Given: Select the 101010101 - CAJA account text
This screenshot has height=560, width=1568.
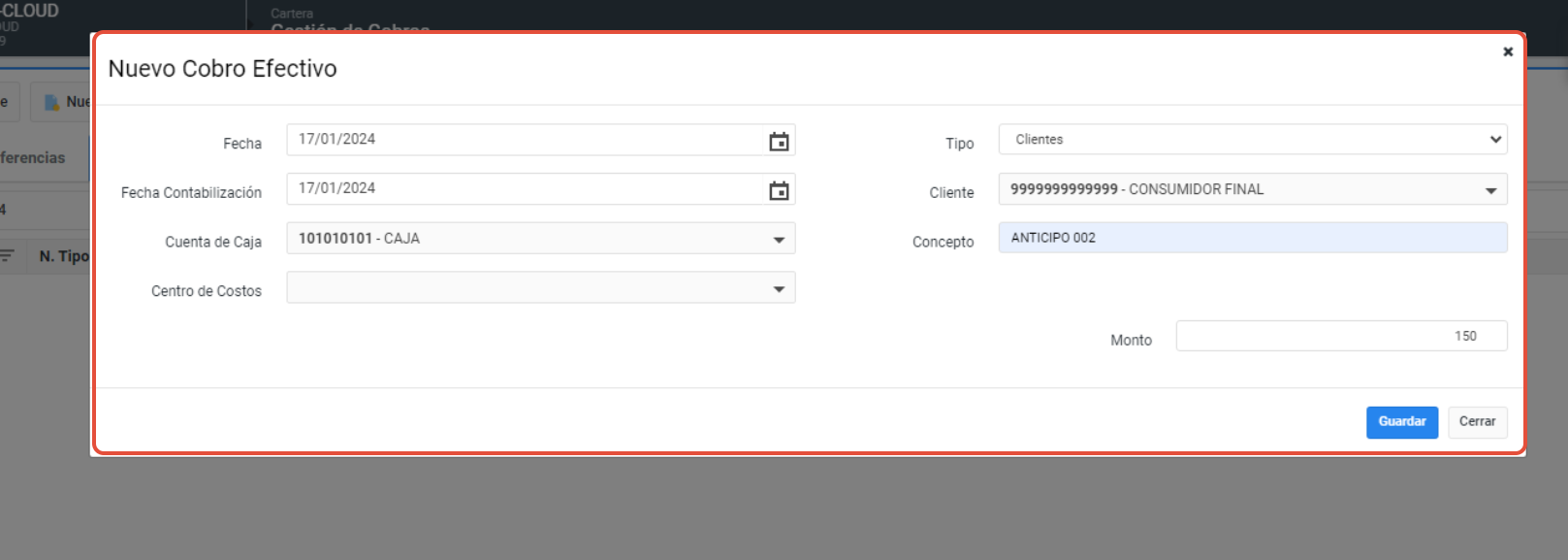Looking at the screenshot, I should 359,239.
